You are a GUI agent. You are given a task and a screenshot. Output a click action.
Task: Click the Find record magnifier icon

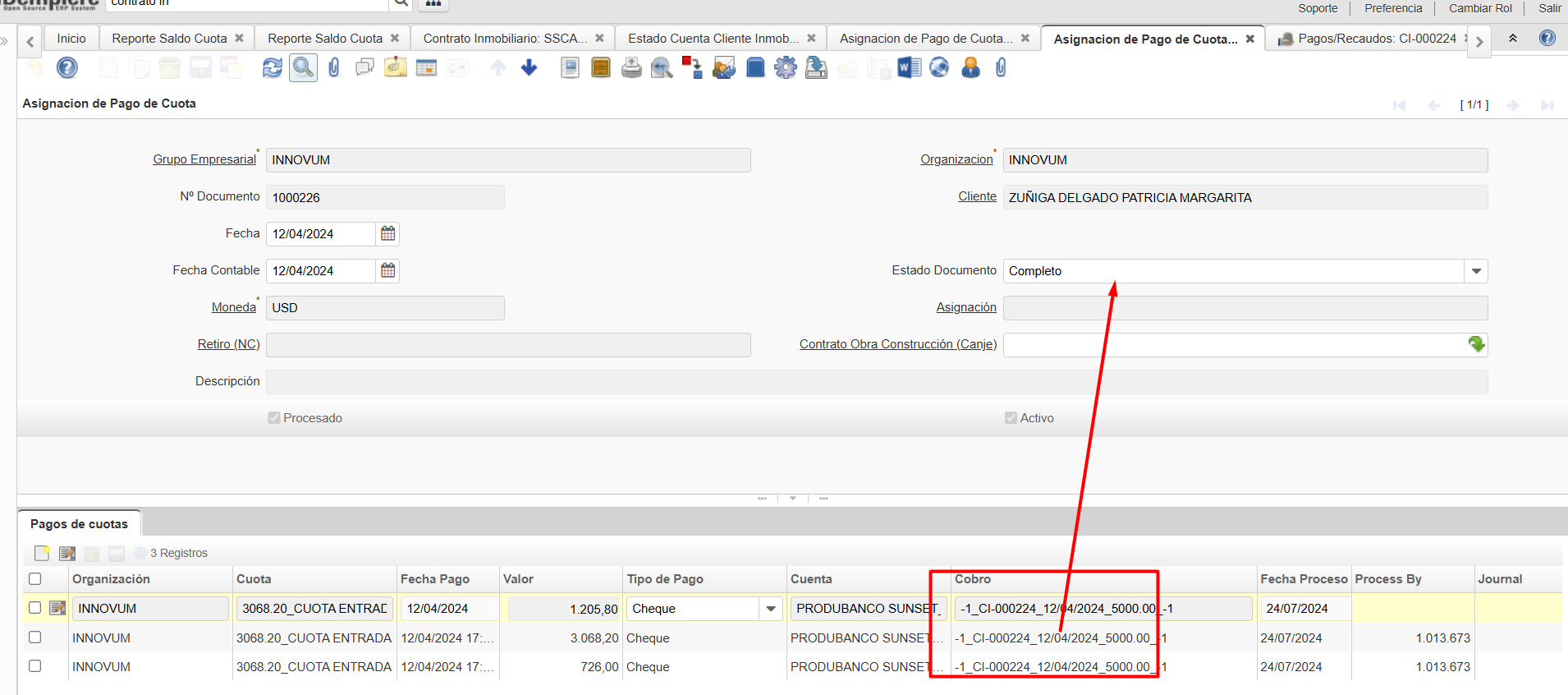(303, 67)
